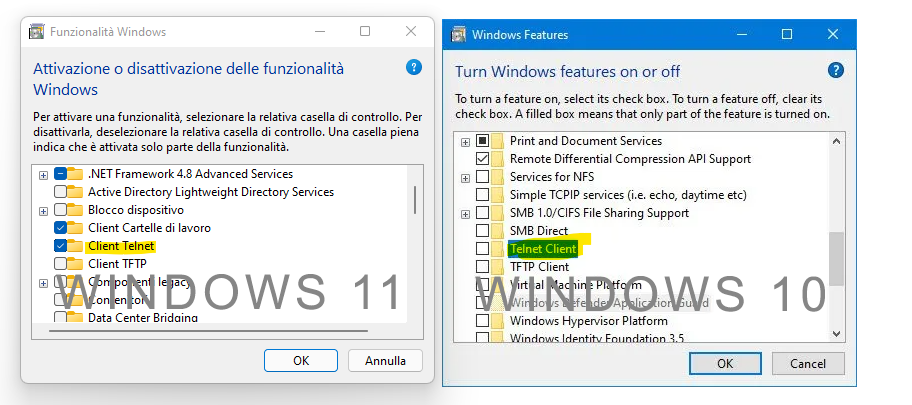This screenshot has height=405, width=912.
Task: Click OK in the Windows Features dialog
Action: pos(725,363)
